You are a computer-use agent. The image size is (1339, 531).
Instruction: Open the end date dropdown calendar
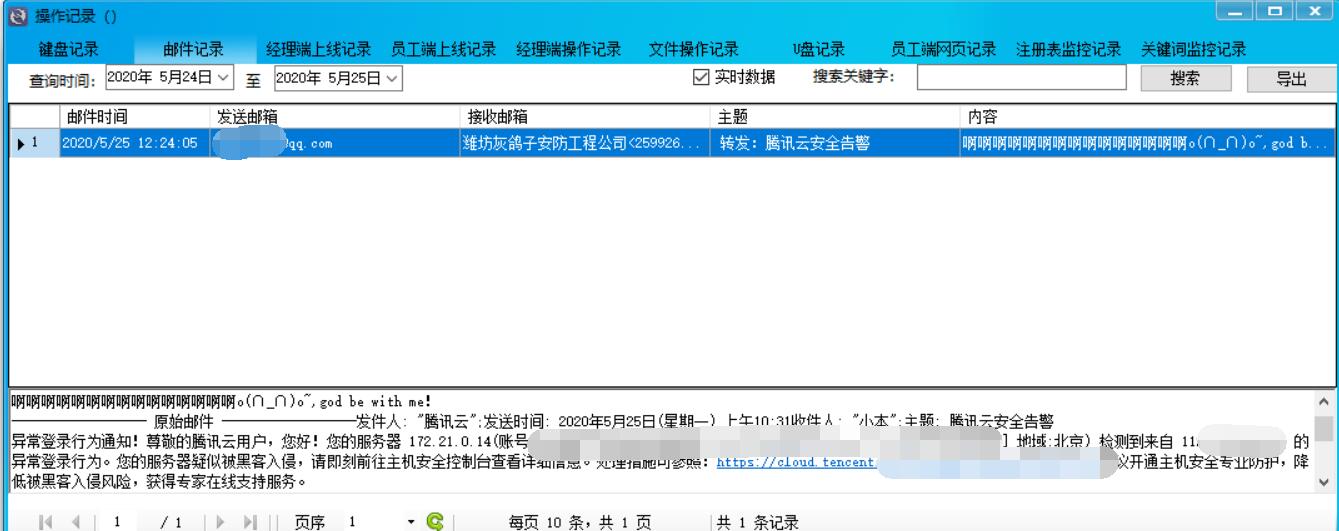[391, 78]
